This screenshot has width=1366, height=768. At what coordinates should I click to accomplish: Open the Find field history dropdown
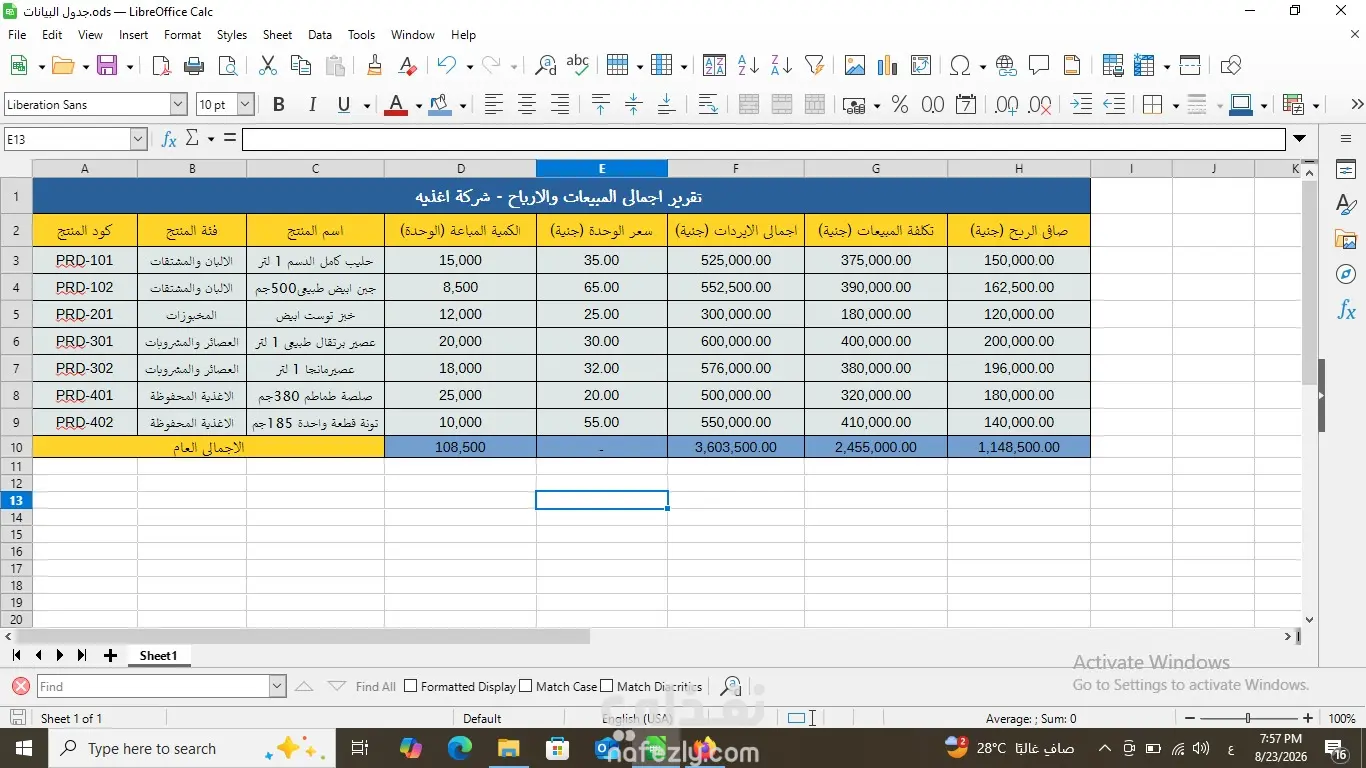coord(277,686)
